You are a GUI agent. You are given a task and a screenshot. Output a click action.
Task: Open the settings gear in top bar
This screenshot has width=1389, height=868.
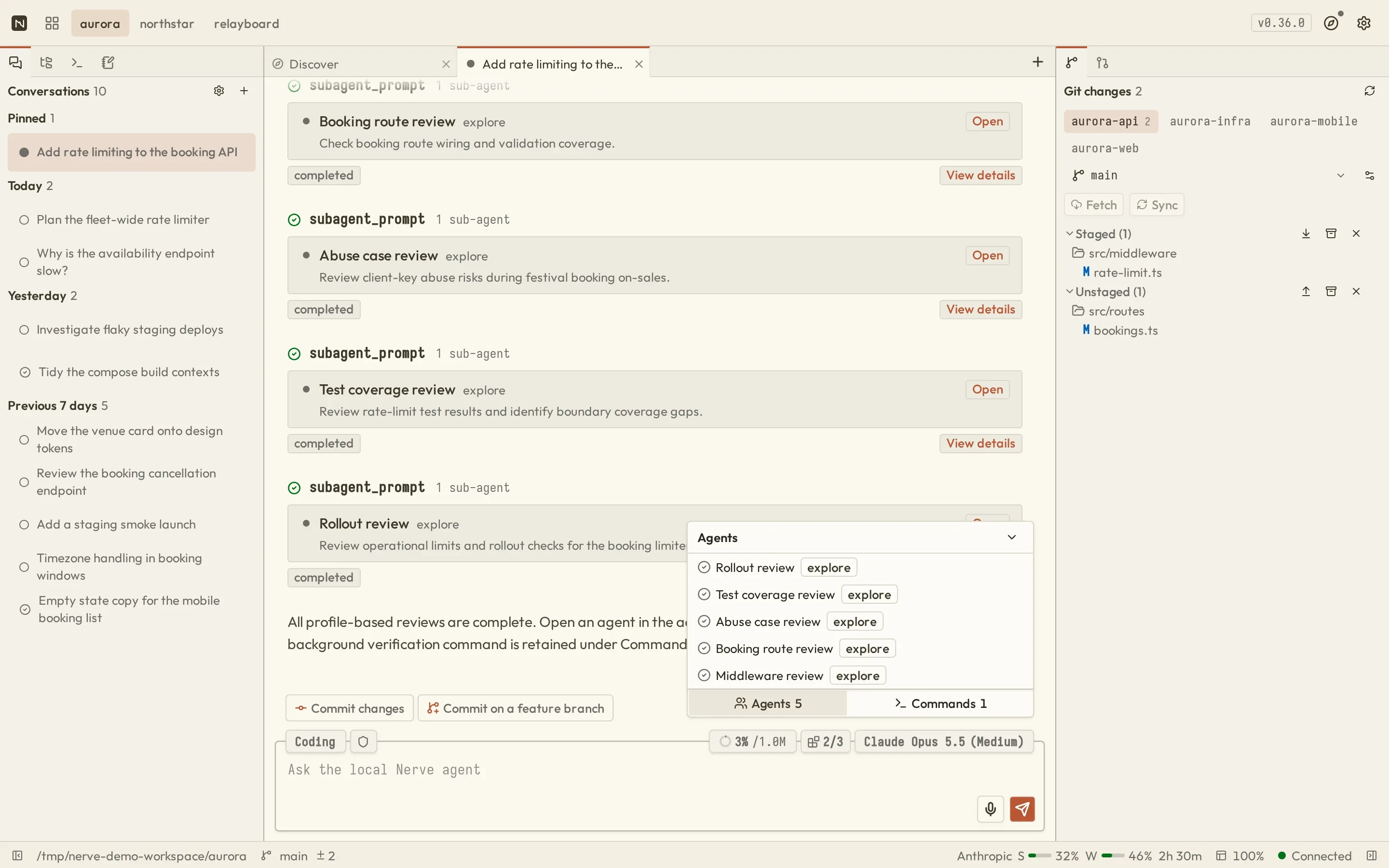(1364, 23)
